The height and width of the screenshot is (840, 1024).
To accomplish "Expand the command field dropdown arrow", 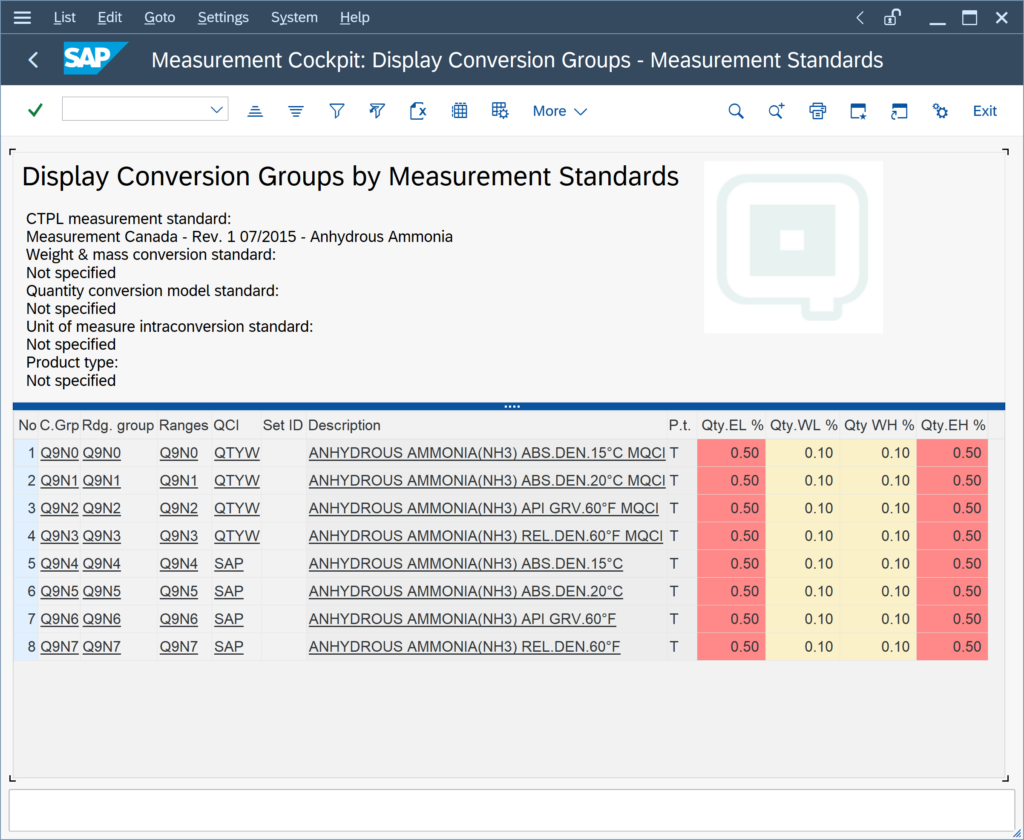I will coord(217,110).
